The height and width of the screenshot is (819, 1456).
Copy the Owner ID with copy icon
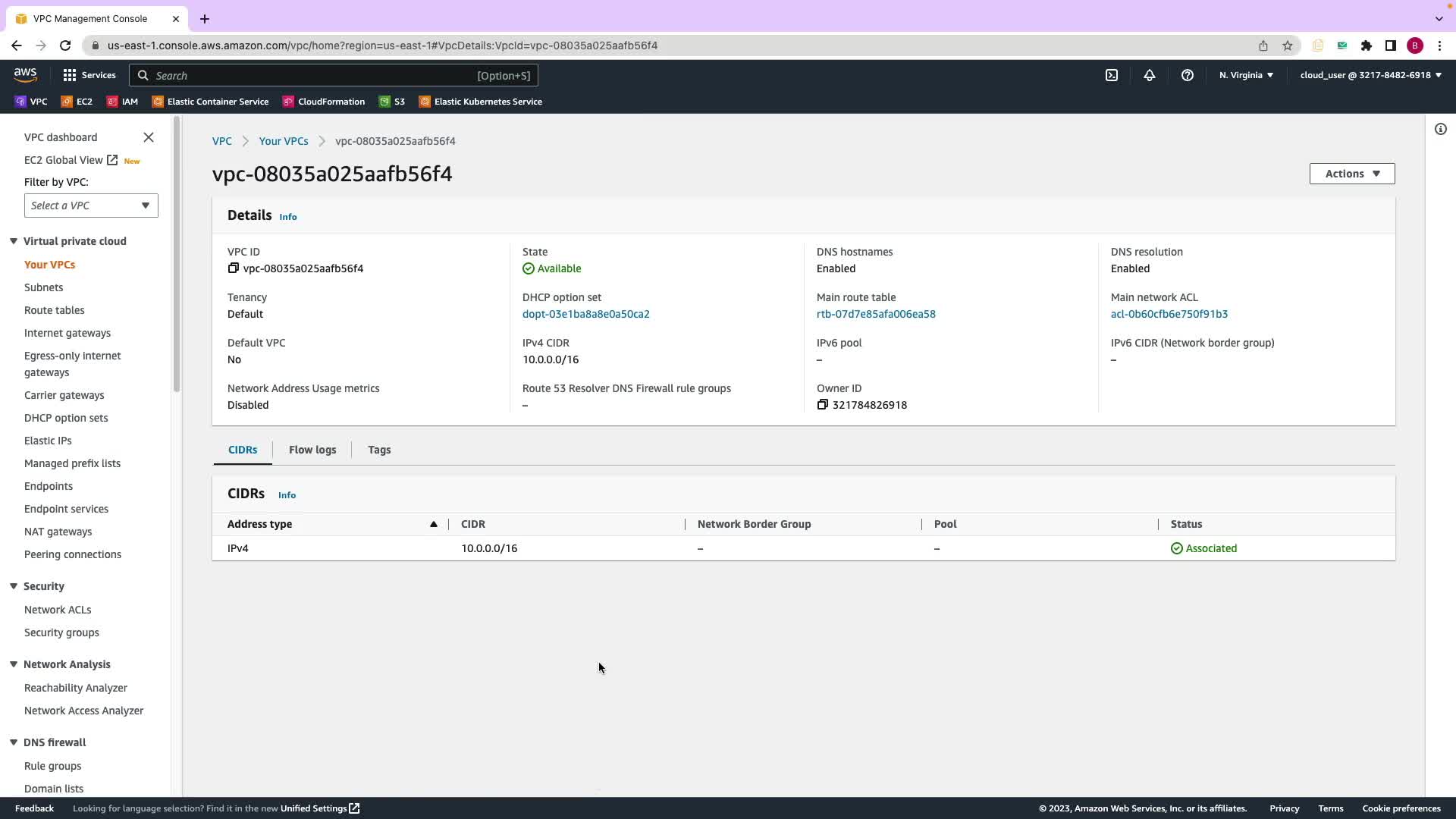tap(823, 405)
